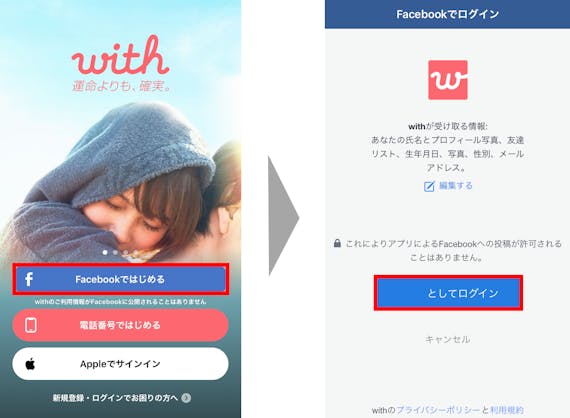Open the 編集する link
This screenshot has height=418, width=570.
[x=455, y=186]
